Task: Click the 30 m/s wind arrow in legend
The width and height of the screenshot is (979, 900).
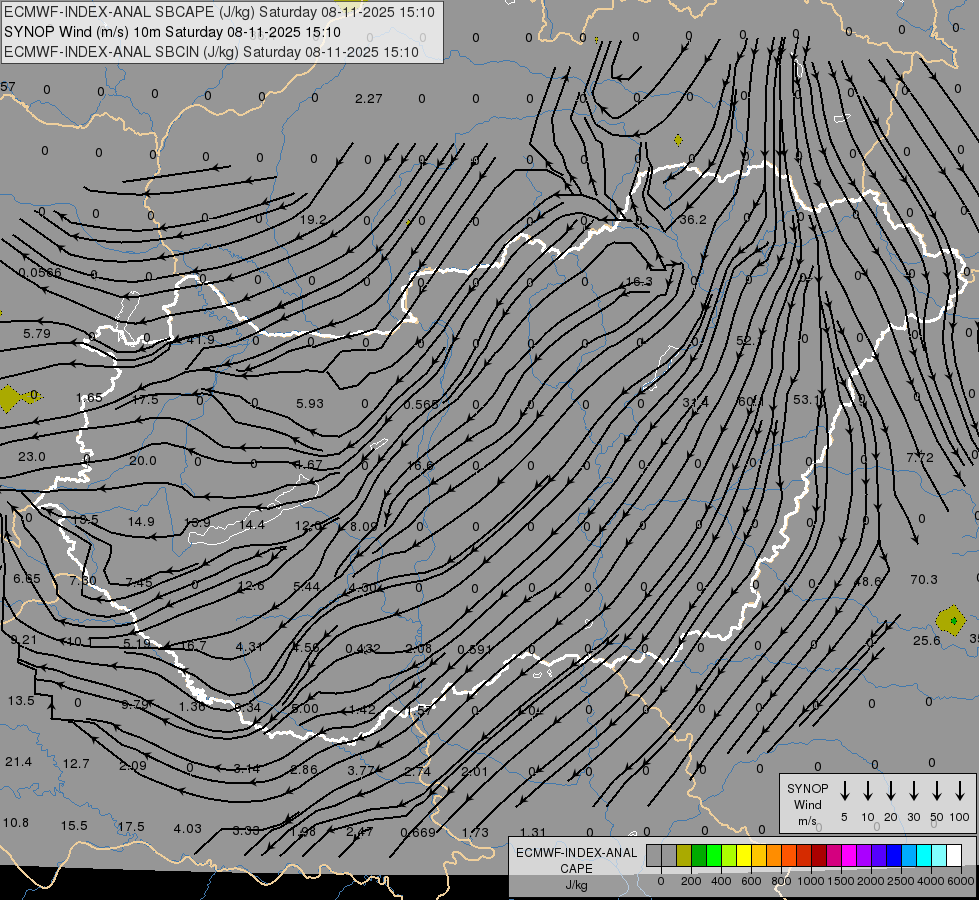Action: pos(913,791)
